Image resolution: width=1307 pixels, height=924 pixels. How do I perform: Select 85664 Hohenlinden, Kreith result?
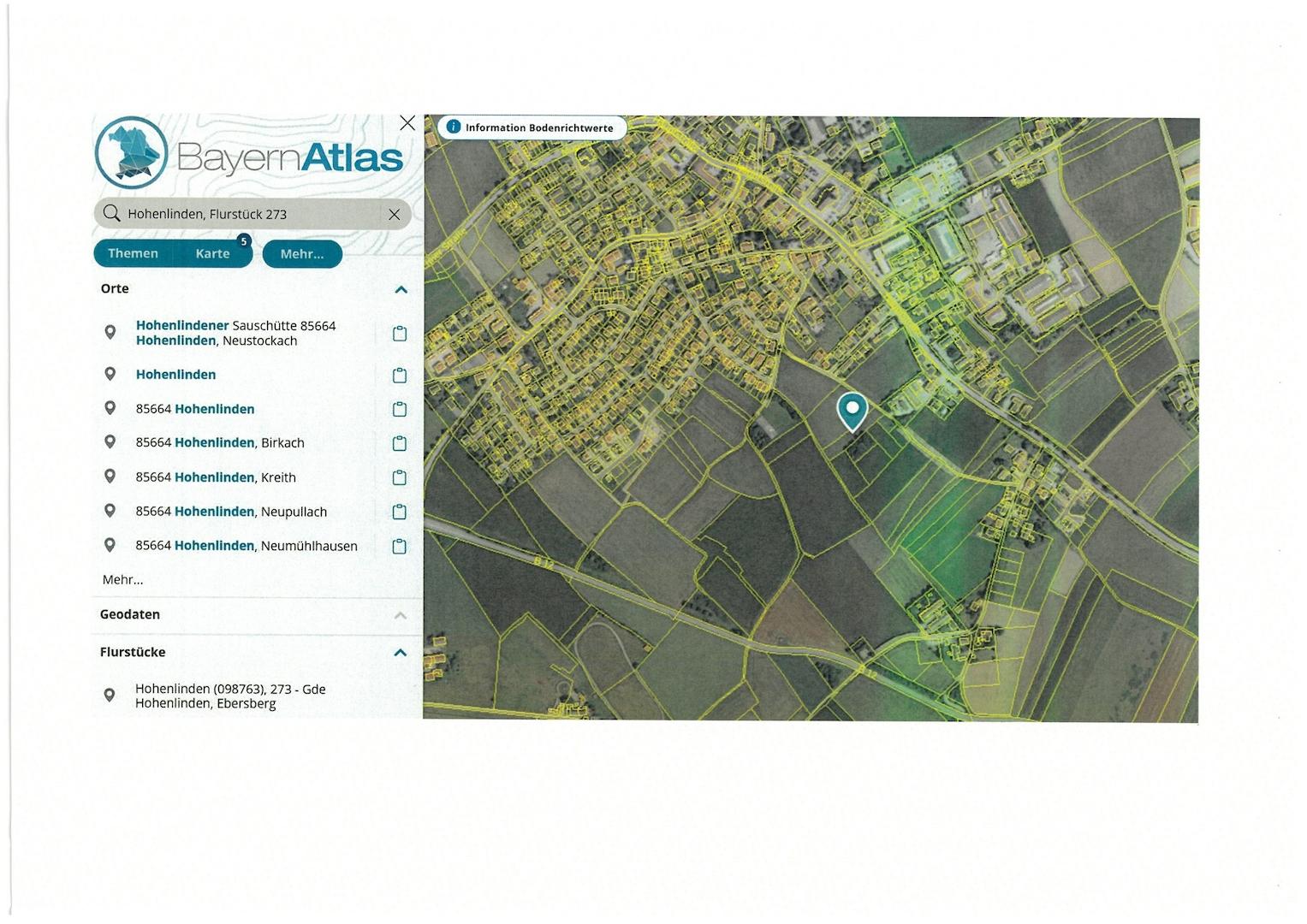click(216, 477)
